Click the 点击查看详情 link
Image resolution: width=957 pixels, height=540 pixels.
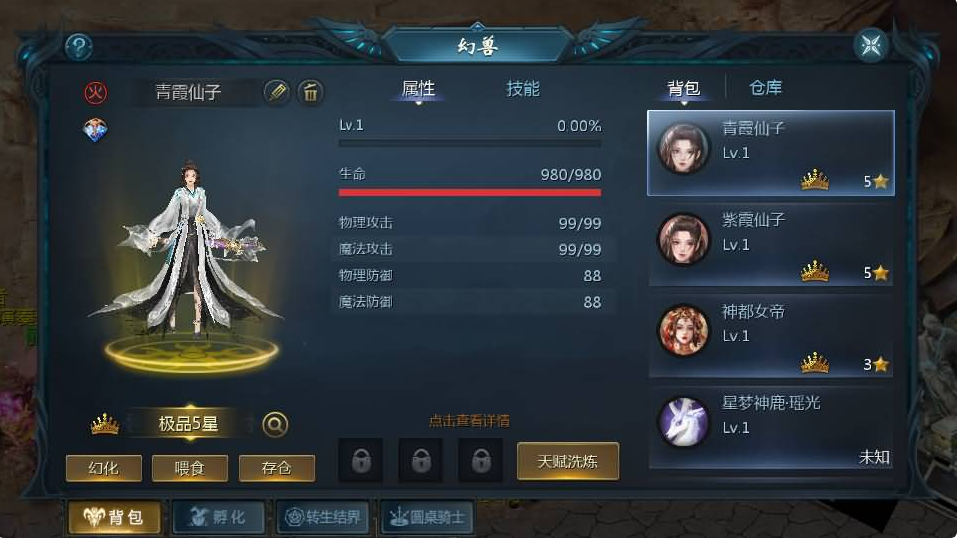tap(469, 420)
